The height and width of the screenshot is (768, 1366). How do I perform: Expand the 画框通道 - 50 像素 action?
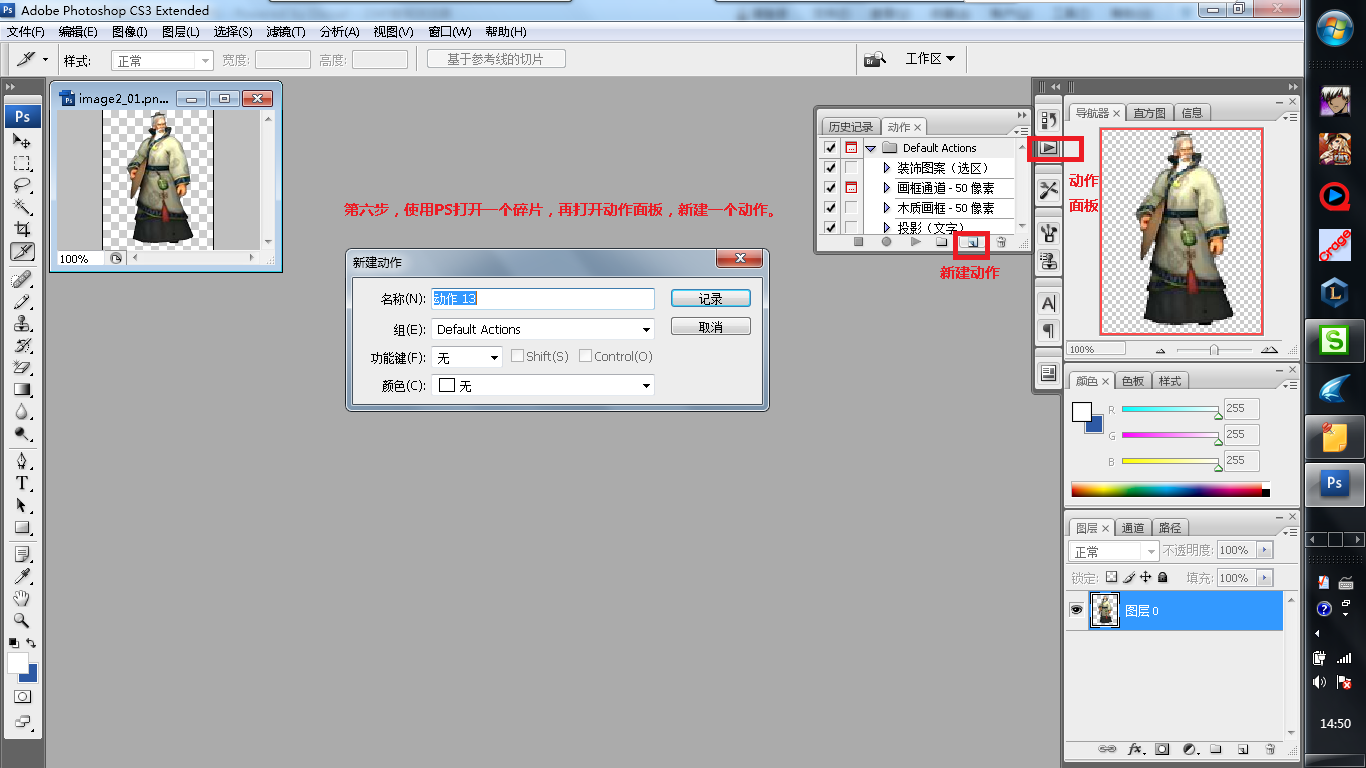click(887, 188)
